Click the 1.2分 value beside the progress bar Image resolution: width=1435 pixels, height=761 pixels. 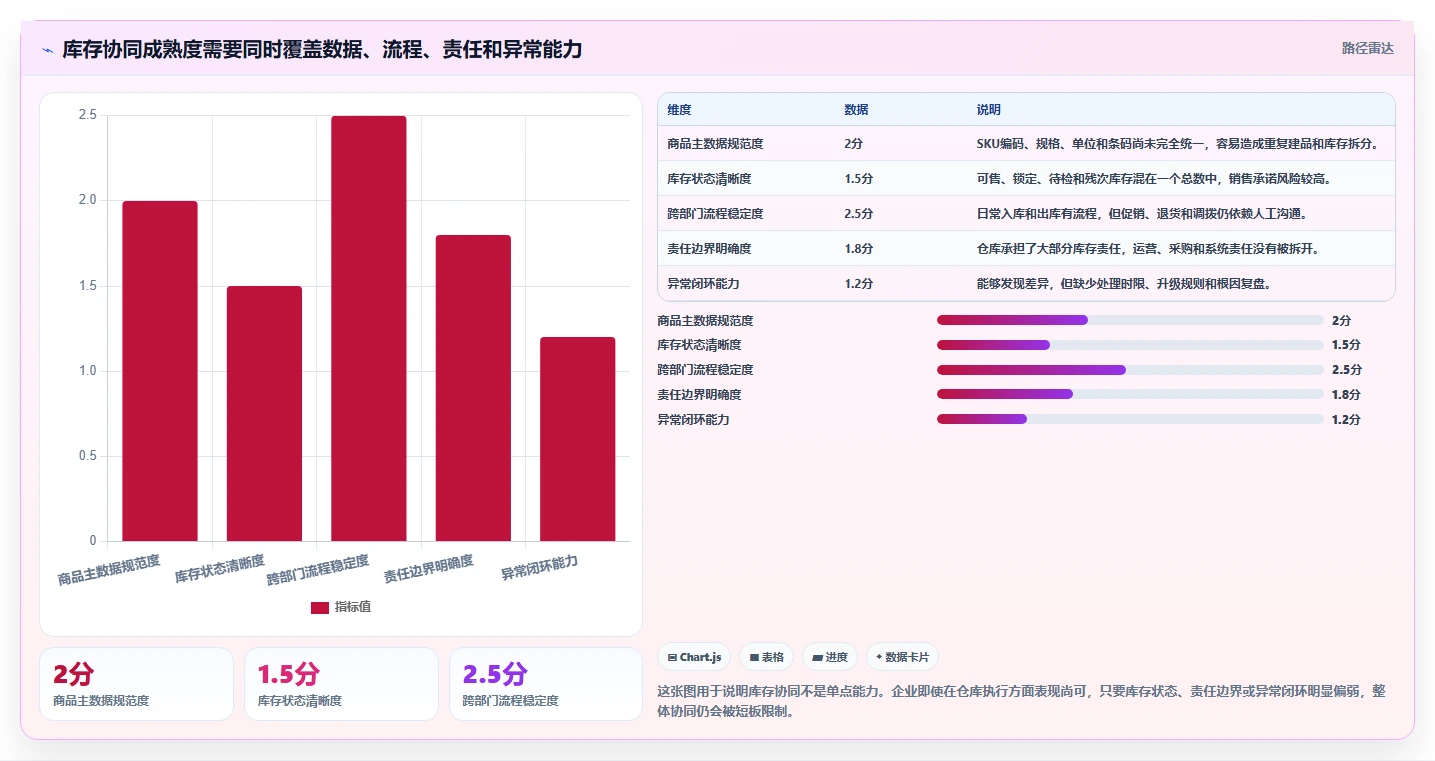tap(1346, 419)
